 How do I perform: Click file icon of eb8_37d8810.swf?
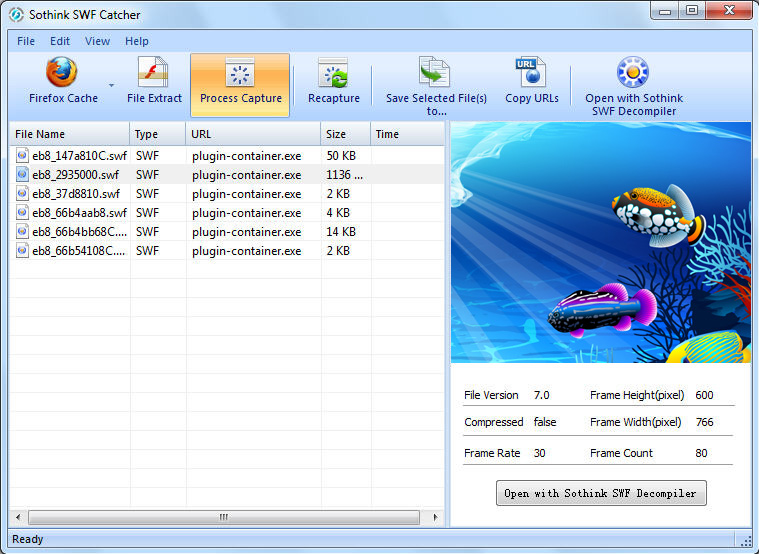[22, 193]
